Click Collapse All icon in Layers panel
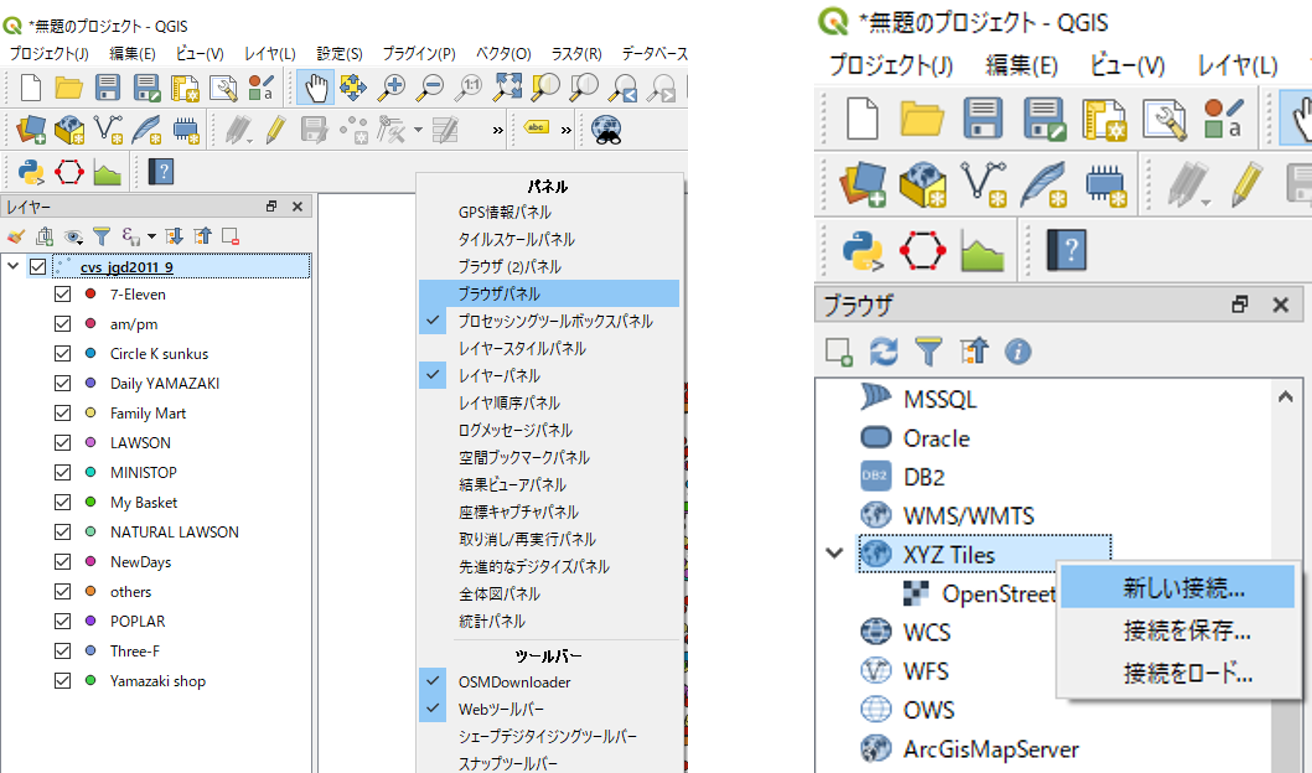 click(x=203, y=236)
